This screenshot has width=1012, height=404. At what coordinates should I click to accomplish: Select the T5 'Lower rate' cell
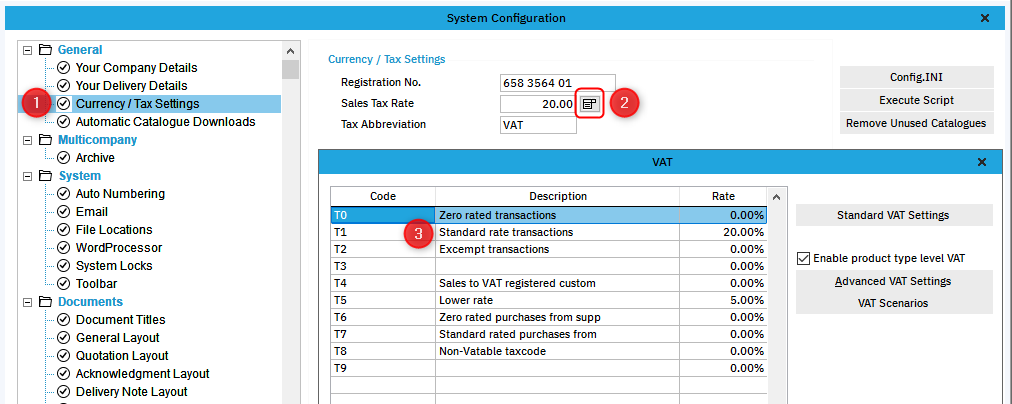557,300
